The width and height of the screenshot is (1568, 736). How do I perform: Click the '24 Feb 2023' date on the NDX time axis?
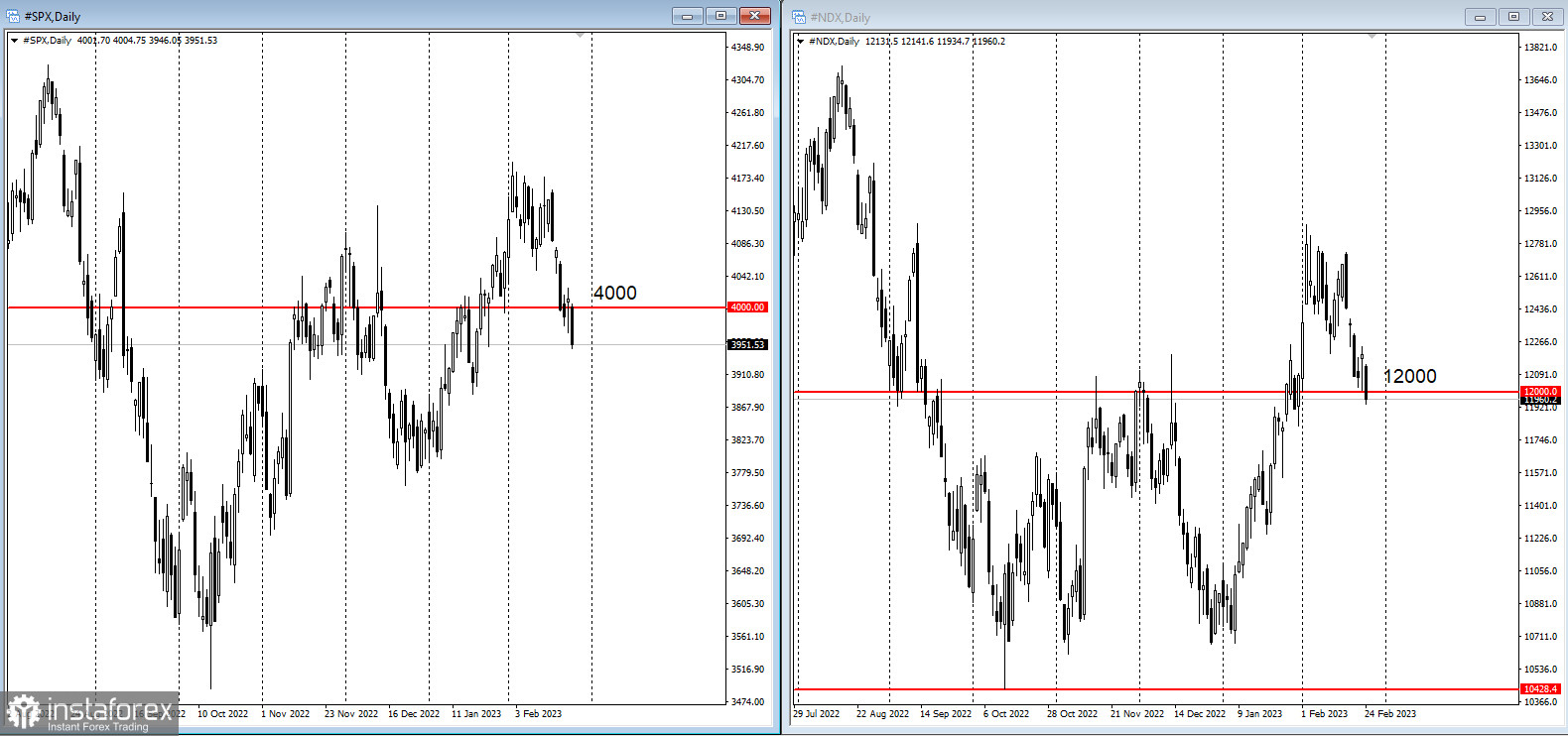tap(1389, 714)
